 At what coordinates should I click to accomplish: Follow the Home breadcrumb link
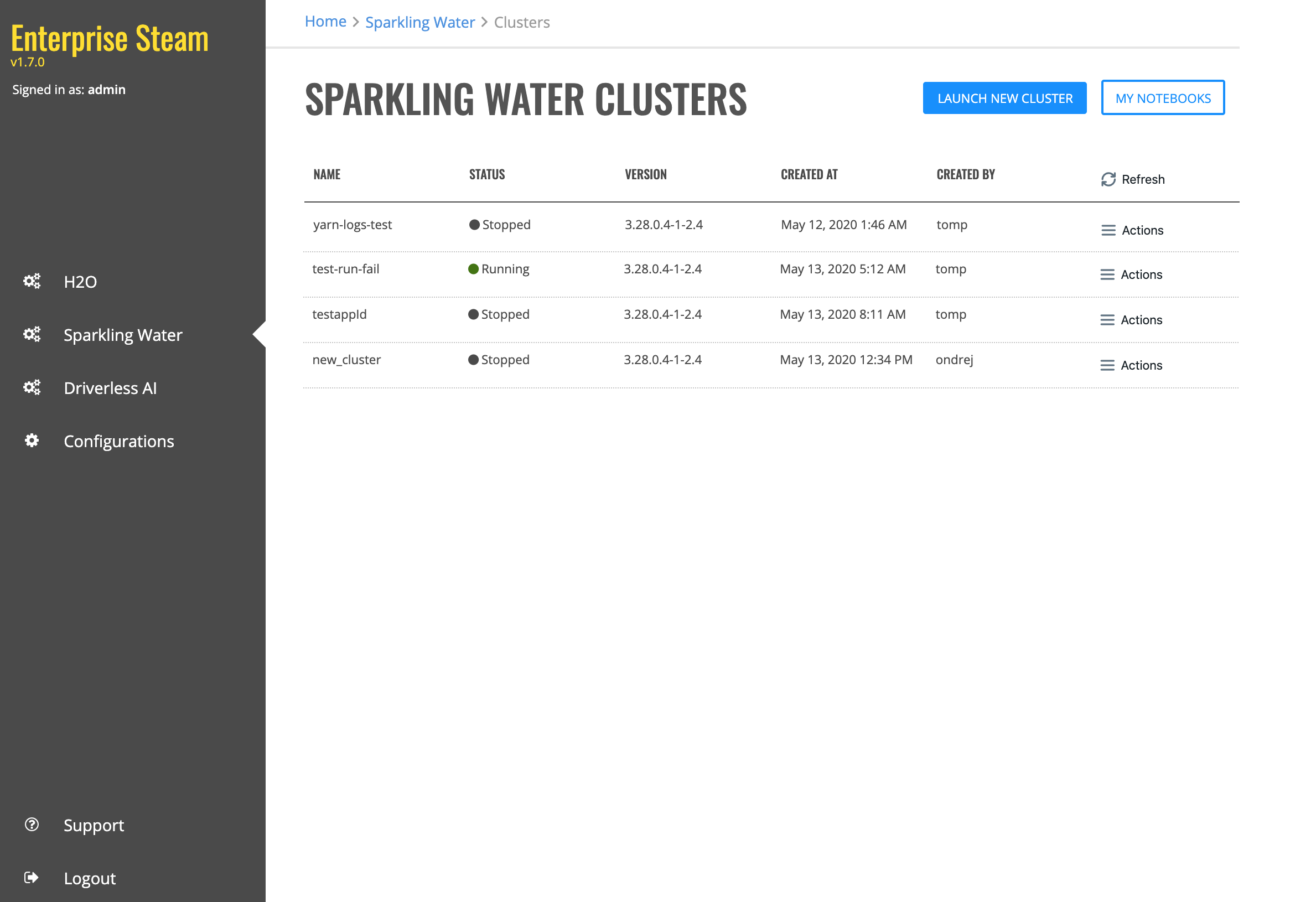(325, 22)
